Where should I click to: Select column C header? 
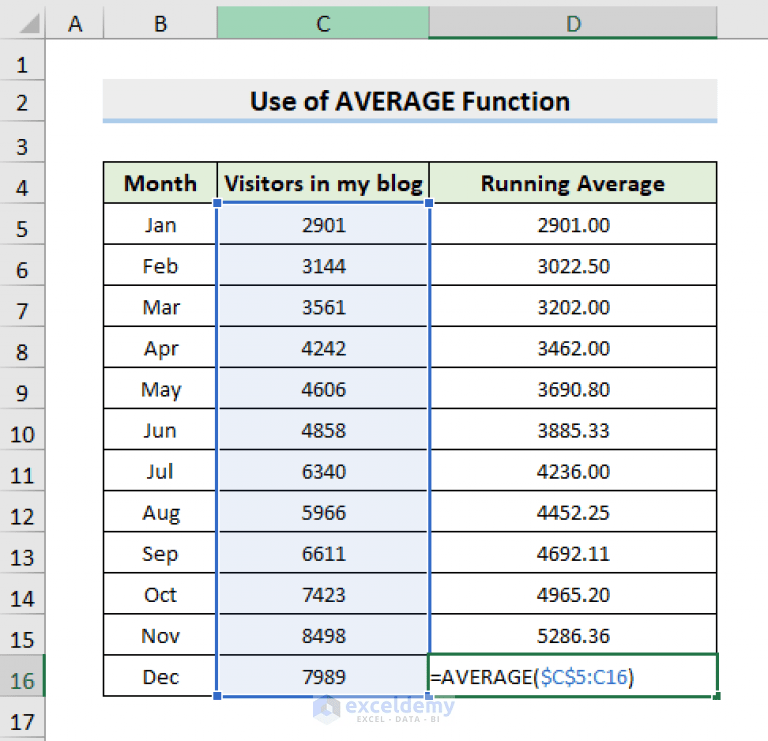point(323,23)
